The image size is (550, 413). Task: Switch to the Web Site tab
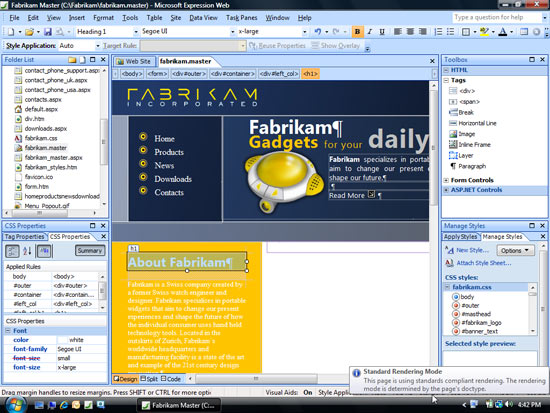(x=134, y=61)
